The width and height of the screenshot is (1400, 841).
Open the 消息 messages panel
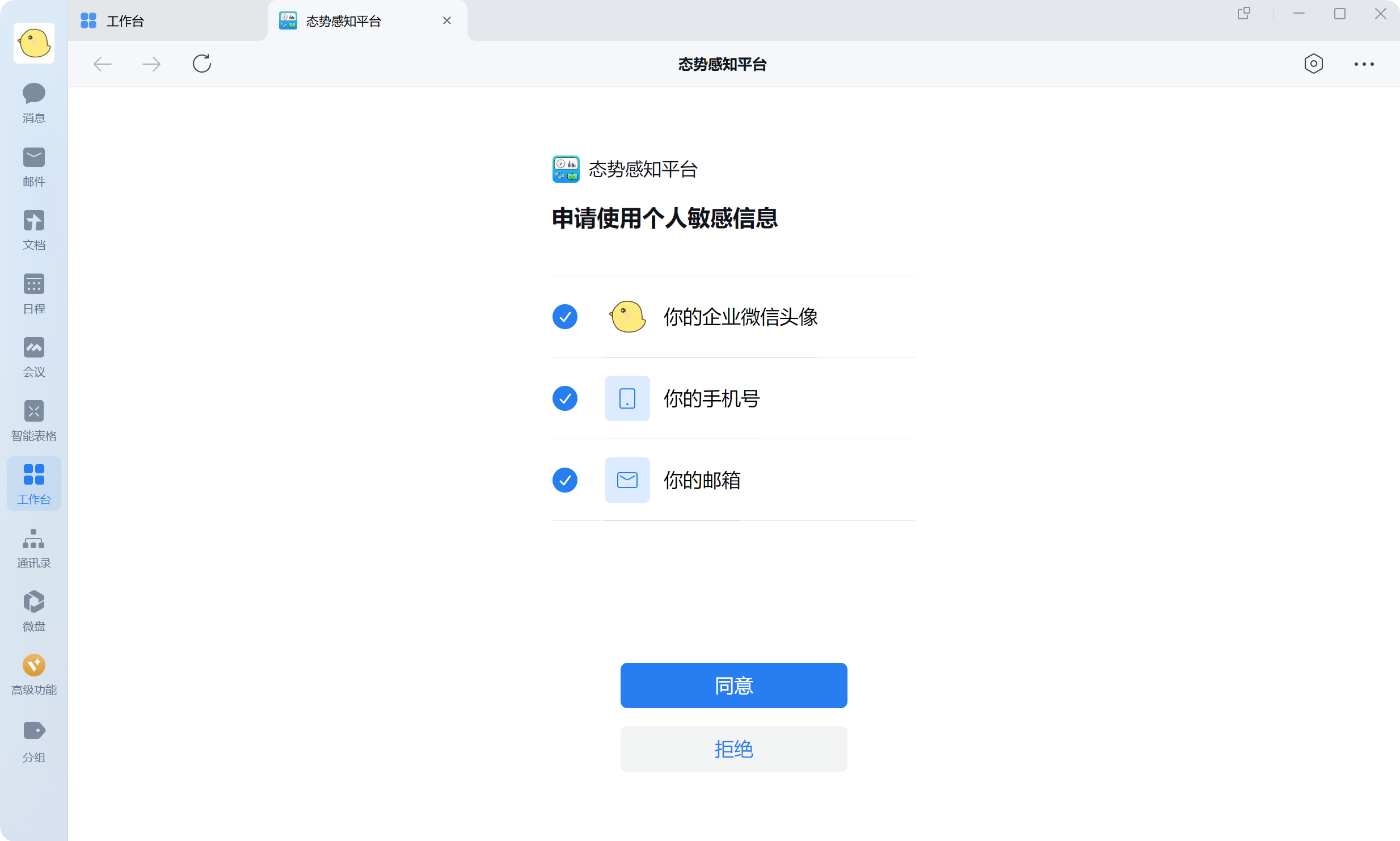click(33, 102)
